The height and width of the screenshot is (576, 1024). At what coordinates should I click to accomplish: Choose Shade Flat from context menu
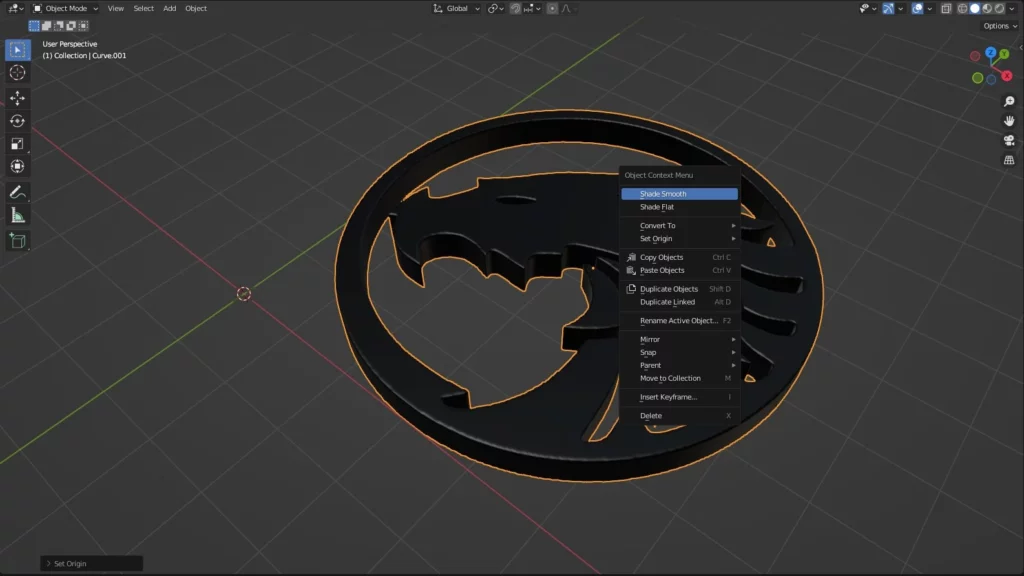click(679, 207)
